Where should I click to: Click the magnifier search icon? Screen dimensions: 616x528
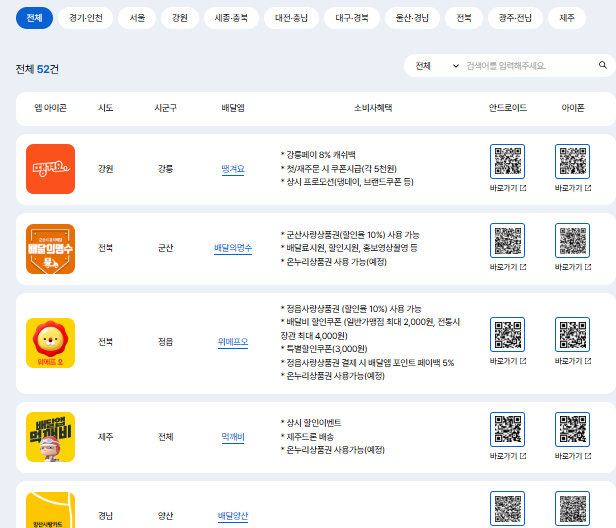[603, 65]
